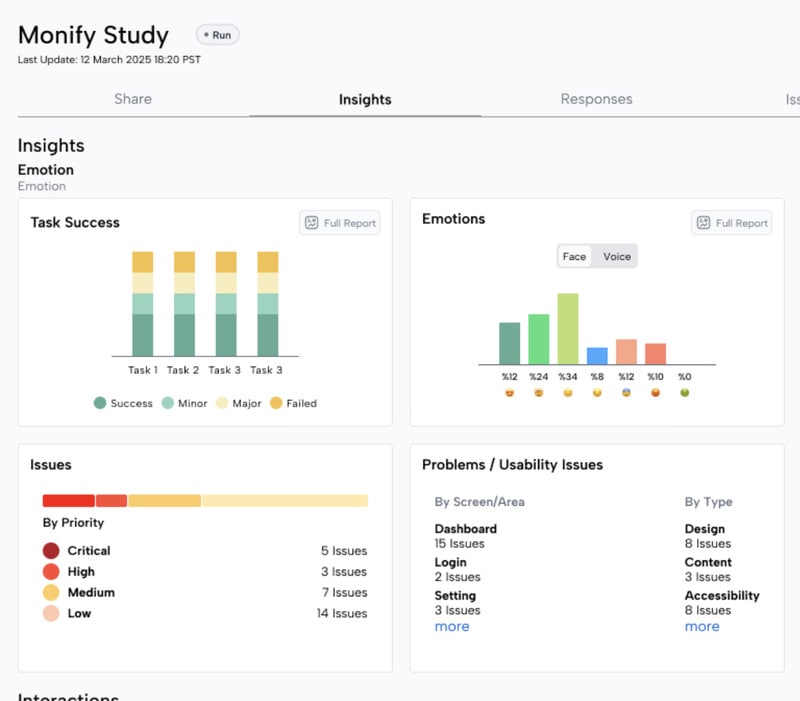
Task: Select the Insights tab
Action: click(365, 100)
